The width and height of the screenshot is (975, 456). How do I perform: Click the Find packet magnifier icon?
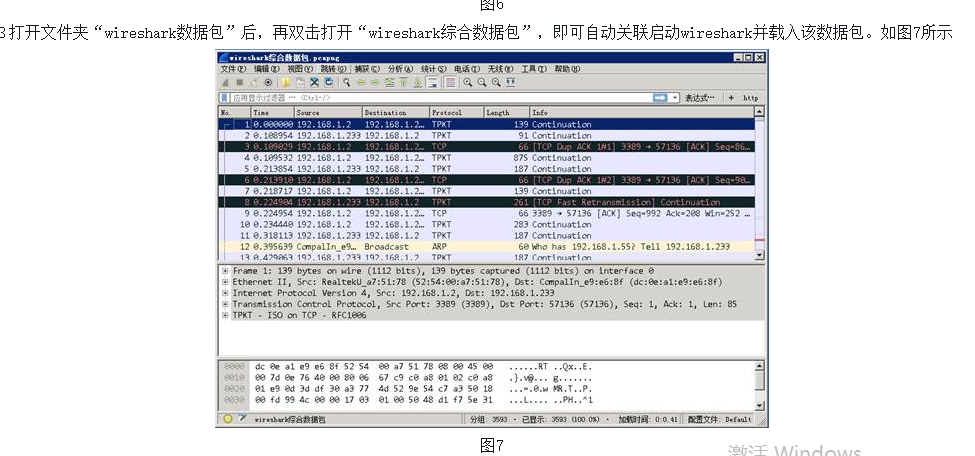347,82
